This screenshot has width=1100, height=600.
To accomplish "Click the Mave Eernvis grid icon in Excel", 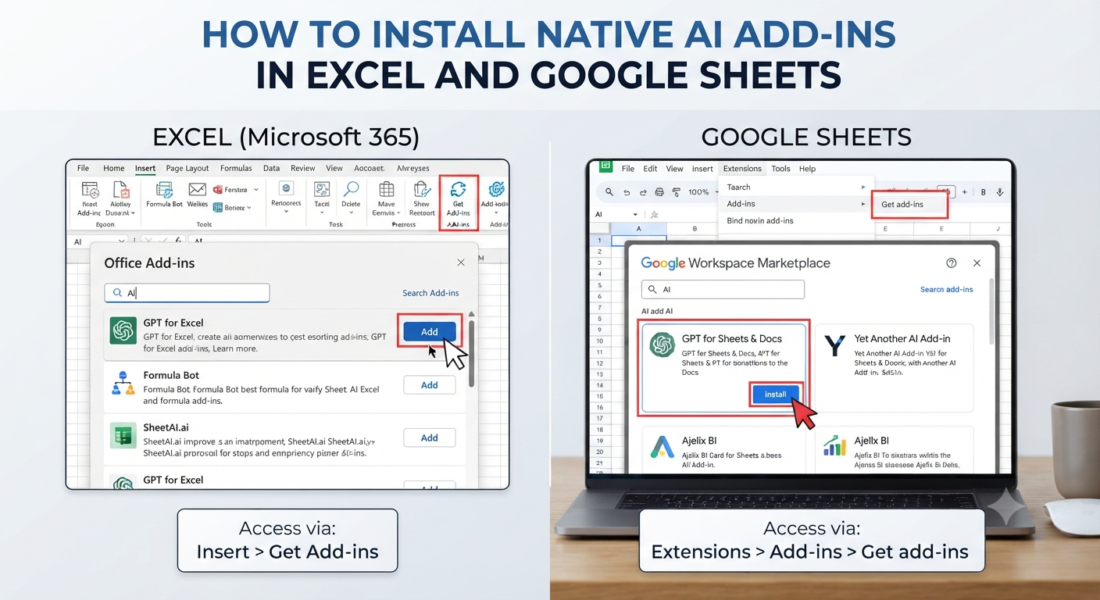I will click(386, 189).
